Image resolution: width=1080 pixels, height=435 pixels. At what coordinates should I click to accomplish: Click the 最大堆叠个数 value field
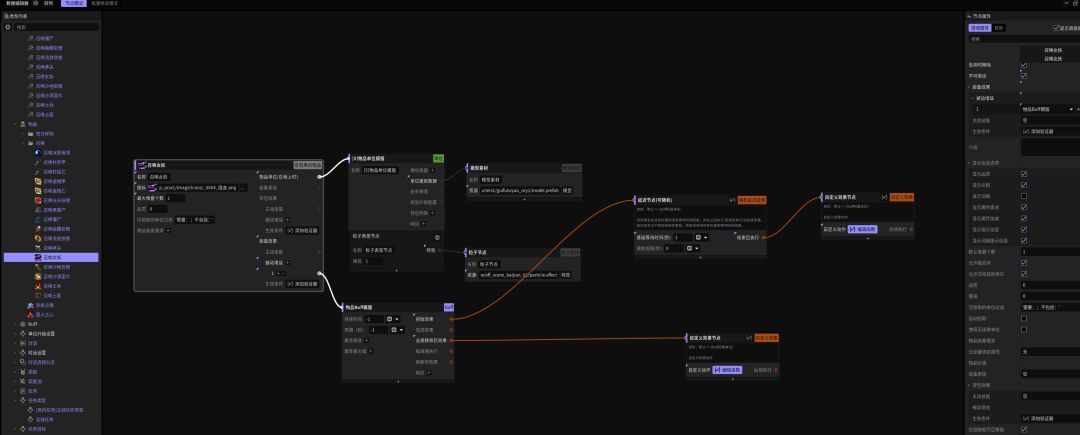click(175, 198)
